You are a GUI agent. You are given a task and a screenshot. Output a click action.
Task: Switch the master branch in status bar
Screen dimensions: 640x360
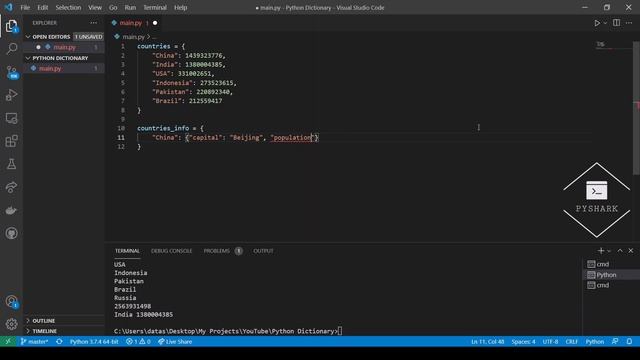[34, 342]
